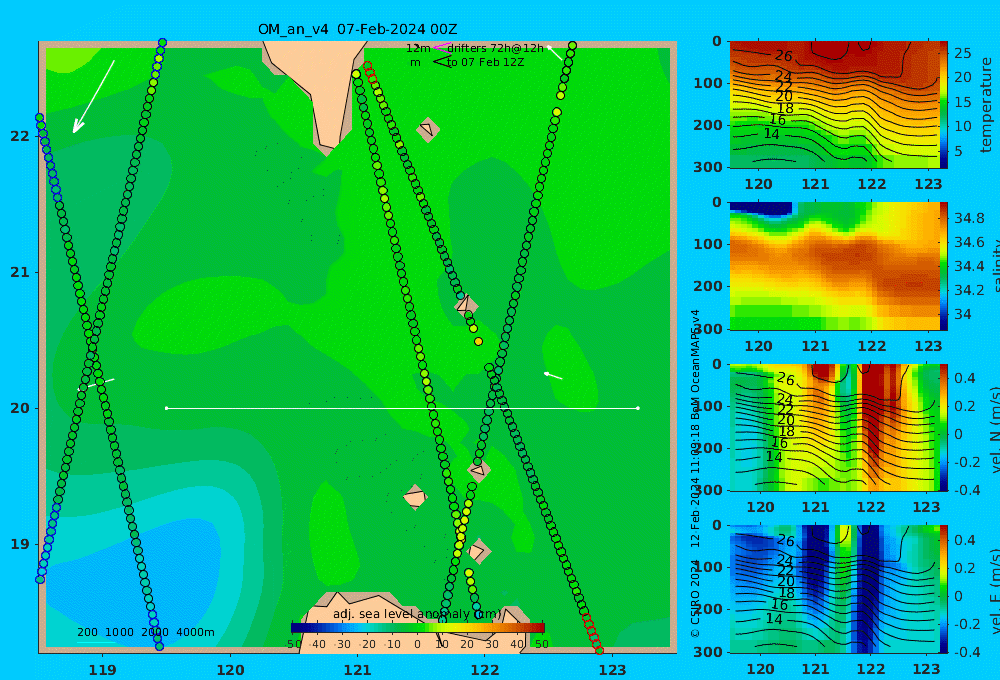The height and width of the screenshot is (680, 1000).
Task: Click the '200 1000 2000 4000m' depth legend
Action: (146, 632)
